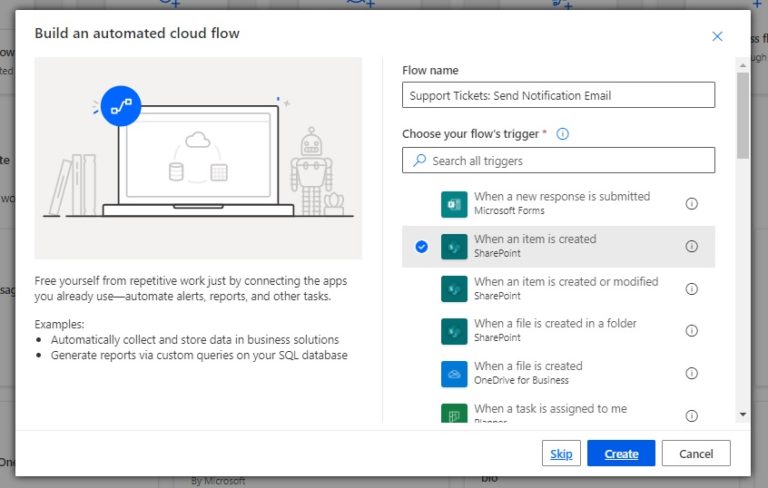Click the Skip button
Viewport: 768px width, 488px height.
tap(561, 454)
